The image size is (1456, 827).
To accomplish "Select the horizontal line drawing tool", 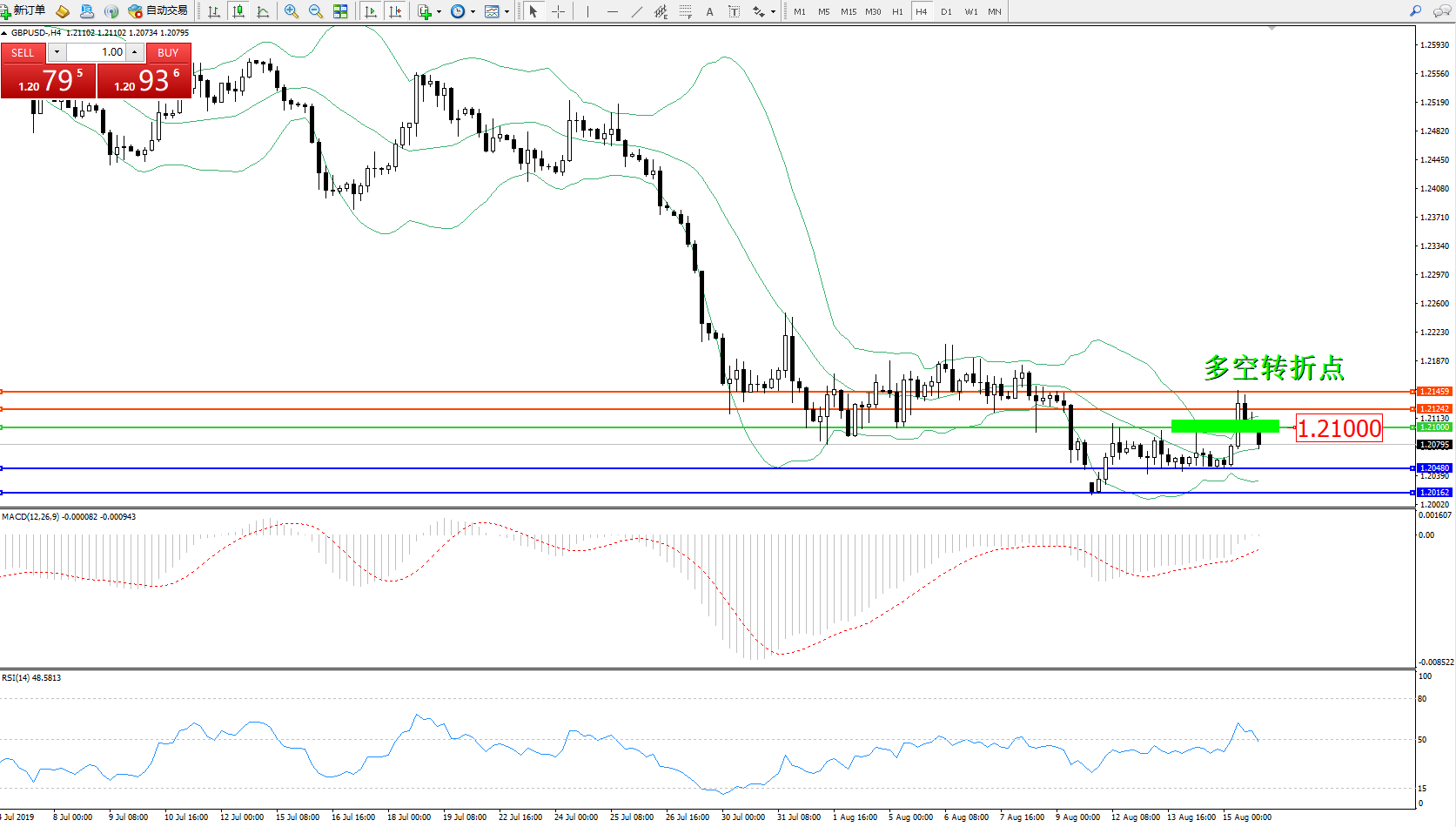I will 613,11.
